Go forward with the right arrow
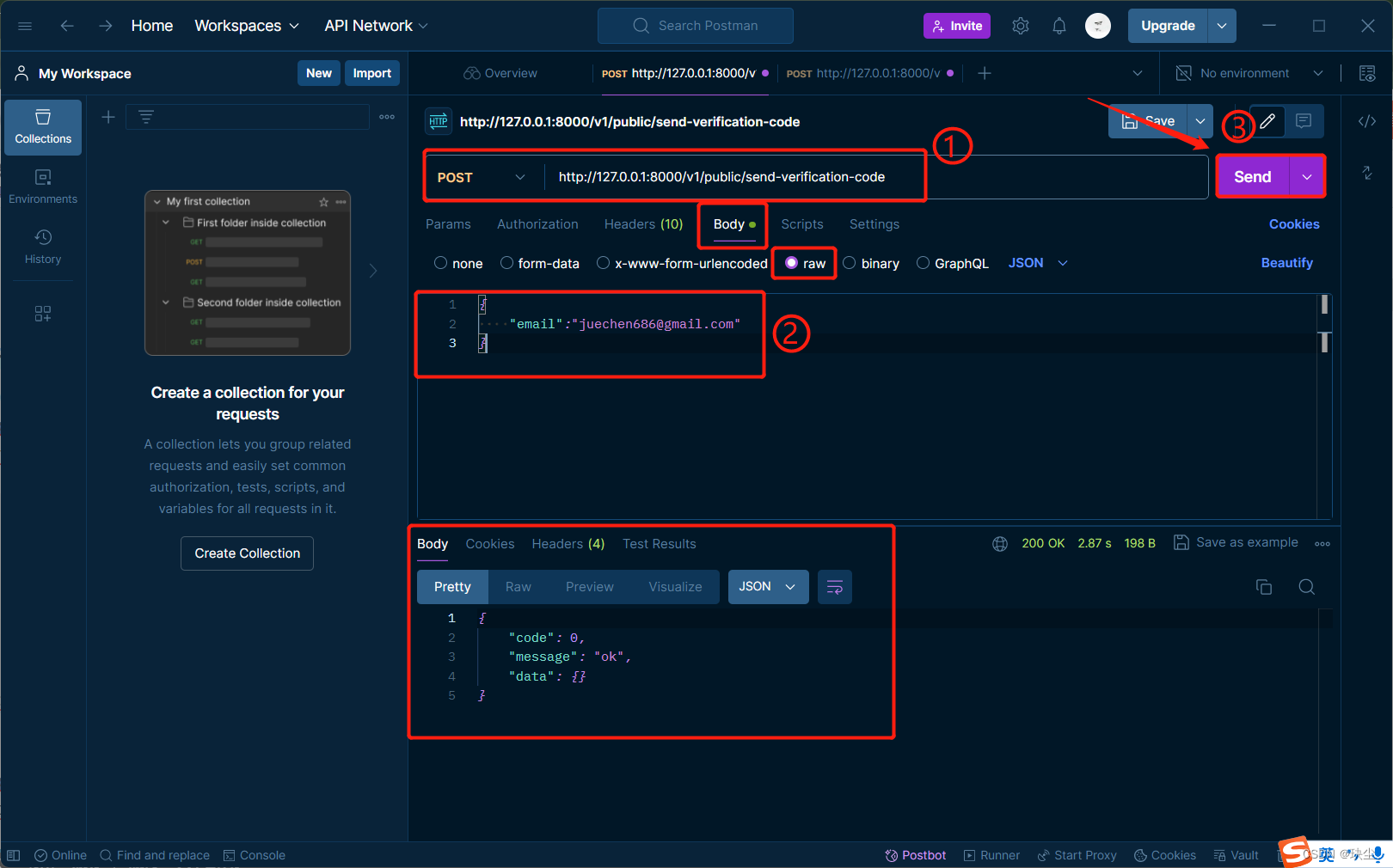This screenshot has height=868, width=1393. 105,26
